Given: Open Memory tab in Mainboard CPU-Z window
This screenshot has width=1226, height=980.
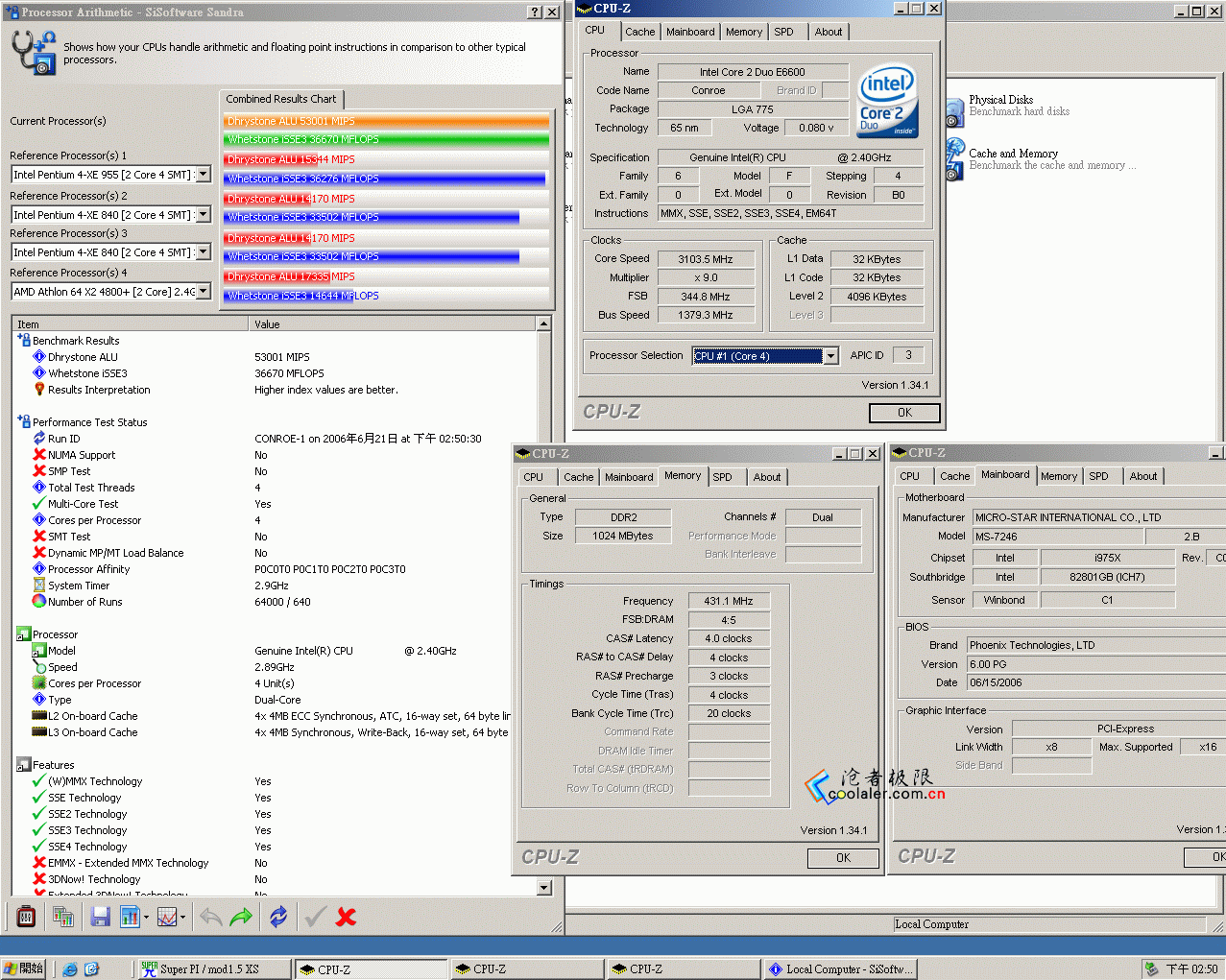Looking at the screenshot, I should [x=1059, y=476].
